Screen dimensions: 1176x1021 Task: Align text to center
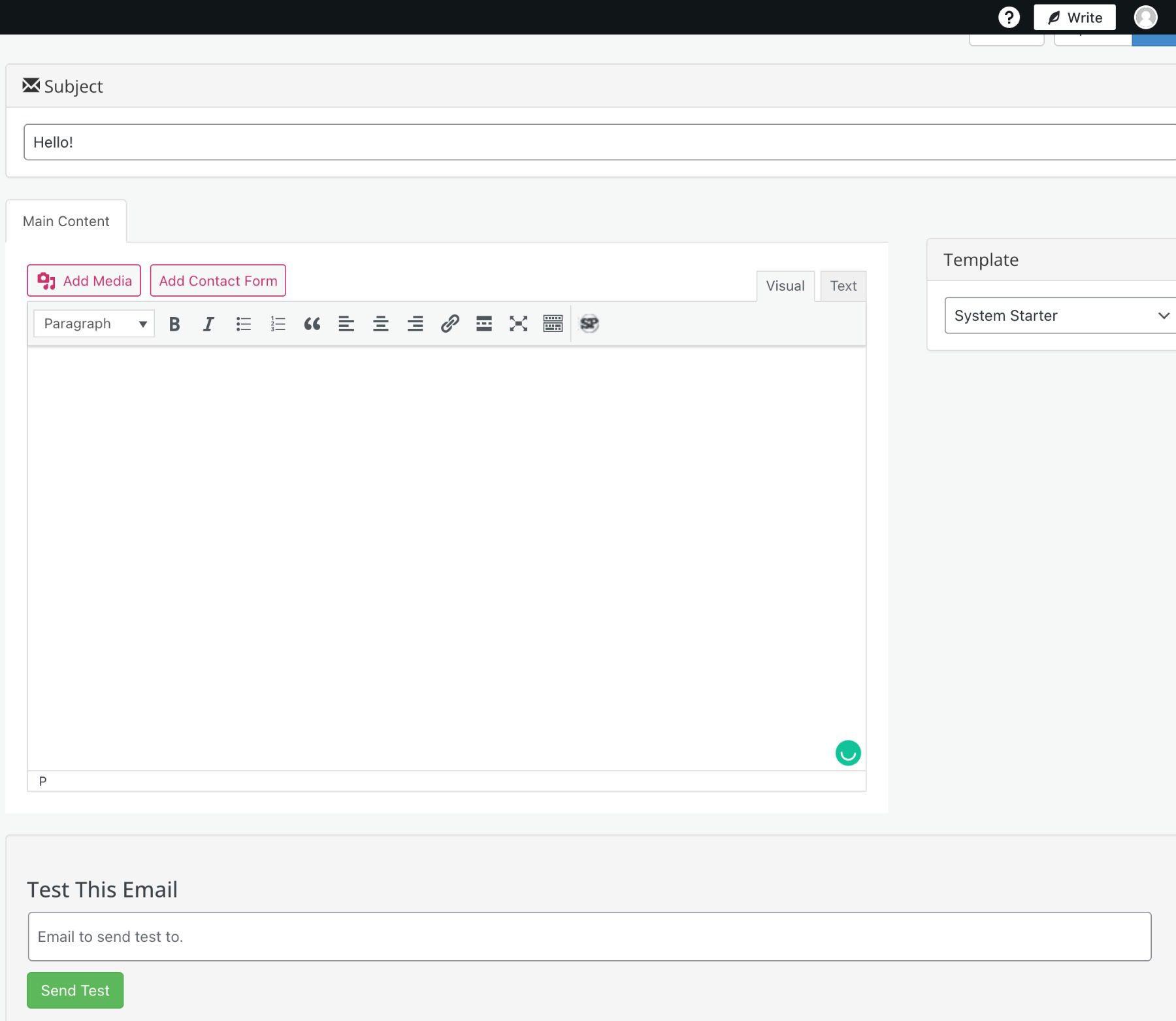pos(381,323)
